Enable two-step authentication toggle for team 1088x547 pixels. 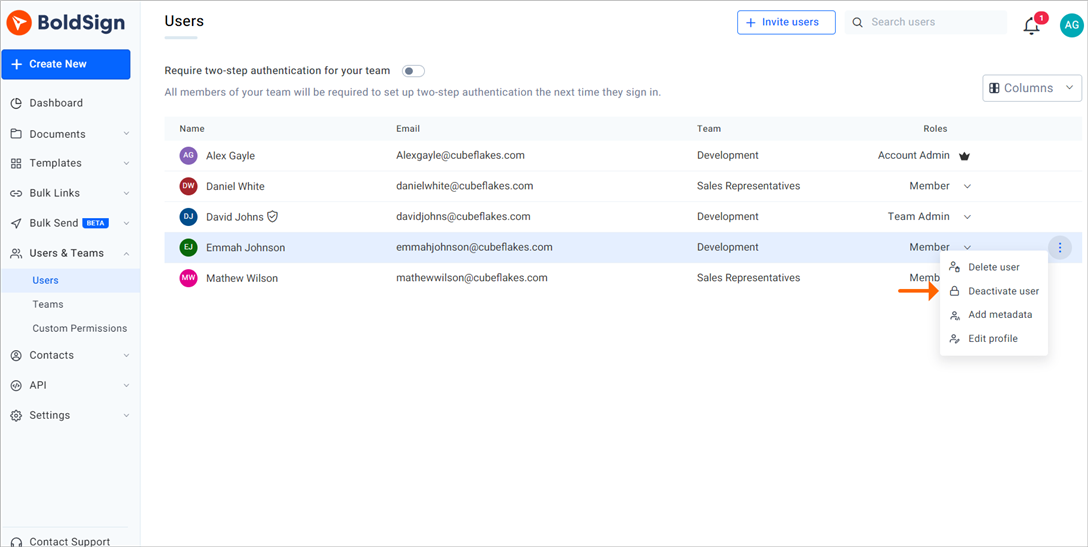click(x=413, y=71)
